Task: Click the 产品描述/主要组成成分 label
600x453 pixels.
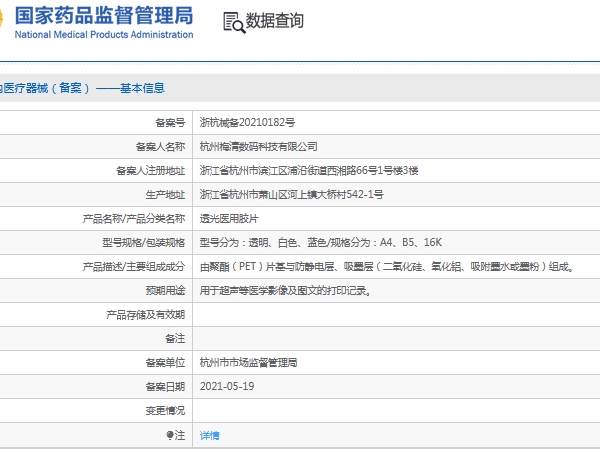Action: click(x=134, y=266)
